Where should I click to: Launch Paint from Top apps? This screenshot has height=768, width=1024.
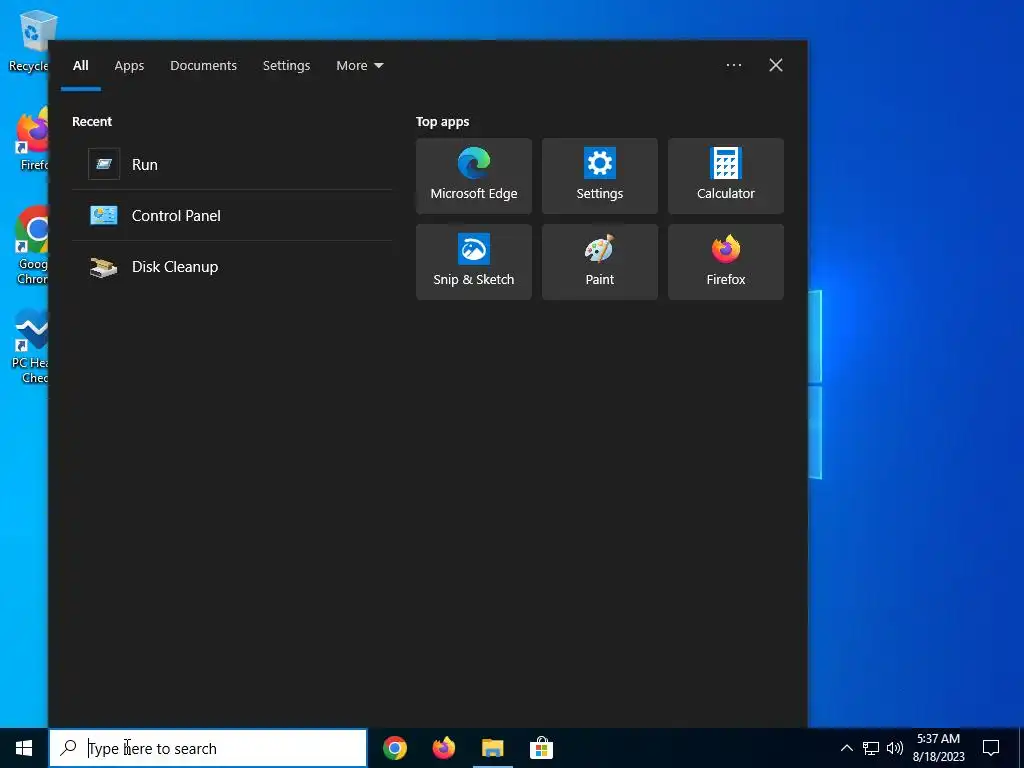[x=600, y=262]
